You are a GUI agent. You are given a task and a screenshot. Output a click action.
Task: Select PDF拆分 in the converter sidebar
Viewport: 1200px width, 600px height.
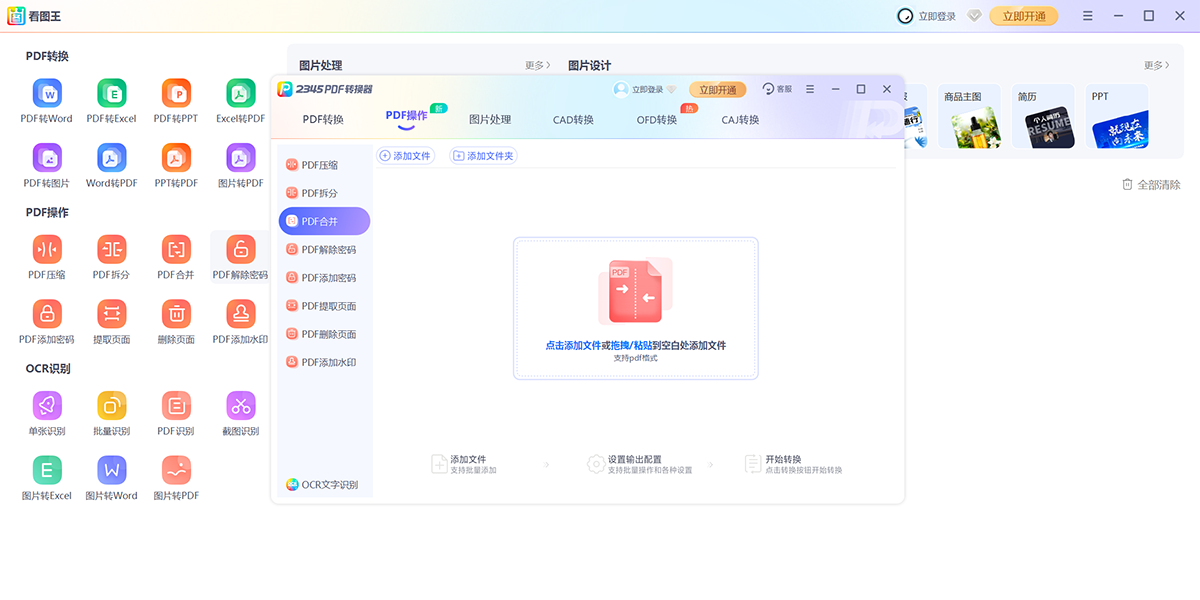coord(320,192)
